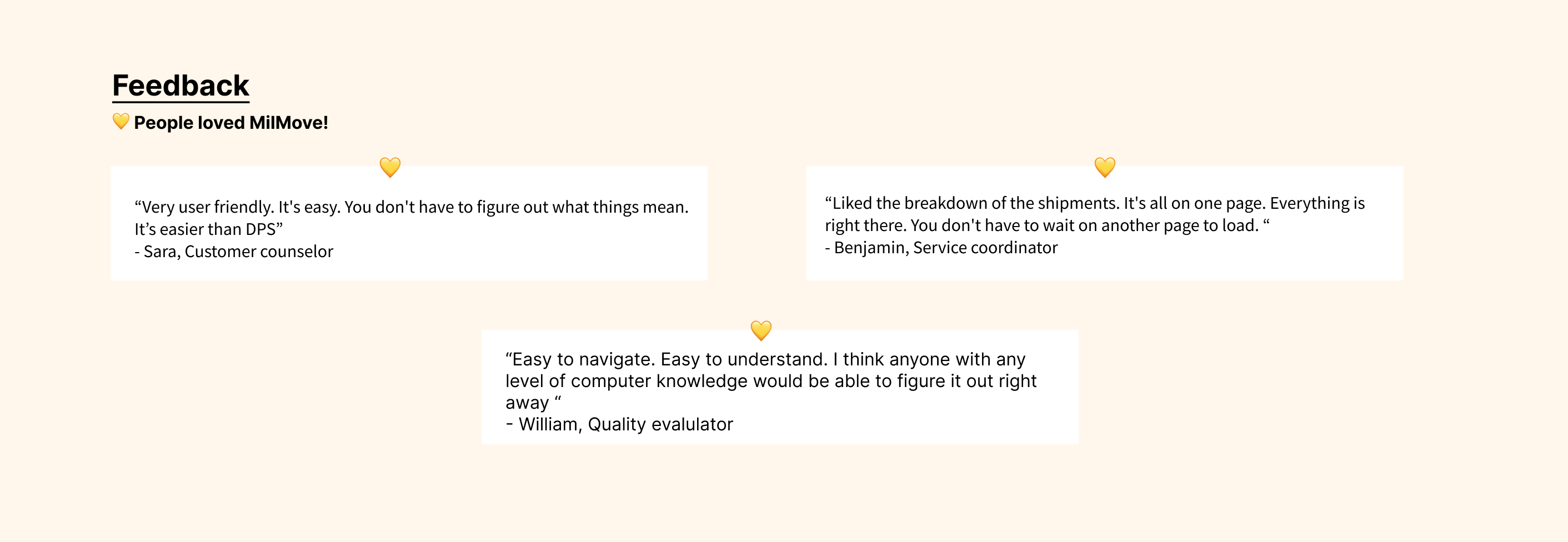Screen dimensions: 1568x542
Task: Click the It's easier than DPS line
Action: tap(209, 229)
